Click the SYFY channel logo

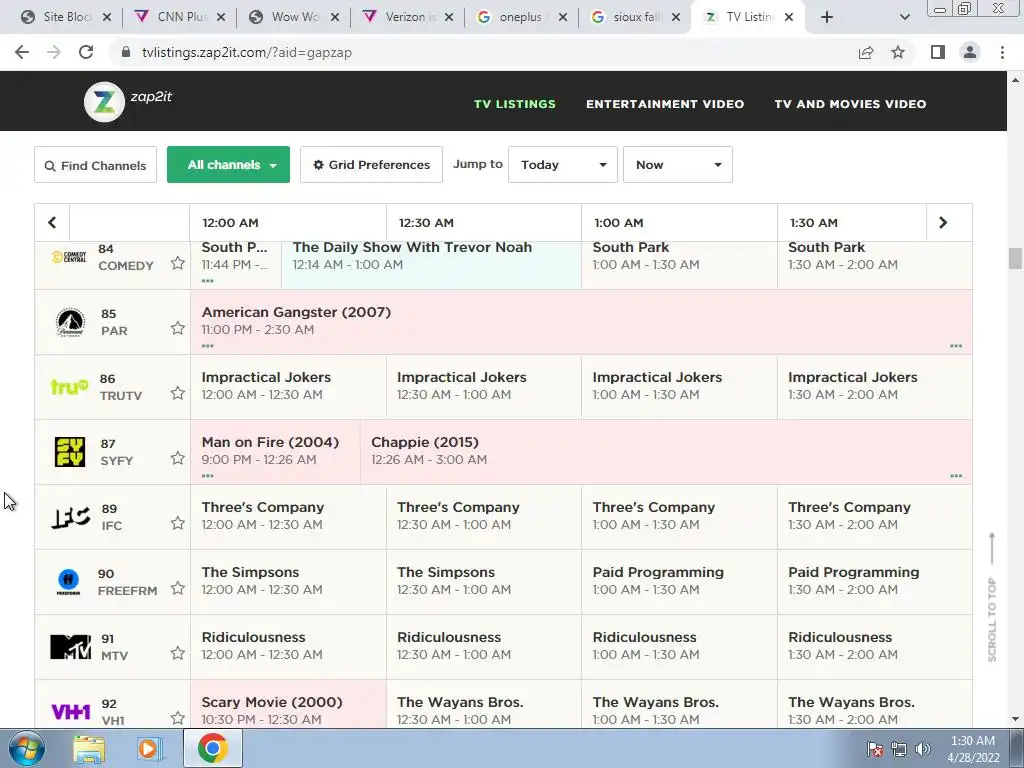point(70,452)
